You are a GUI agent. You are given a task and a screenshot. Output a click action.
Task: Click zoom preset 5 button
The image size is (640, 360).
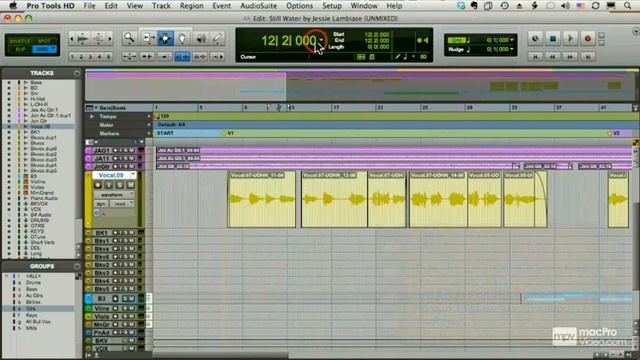108,57
